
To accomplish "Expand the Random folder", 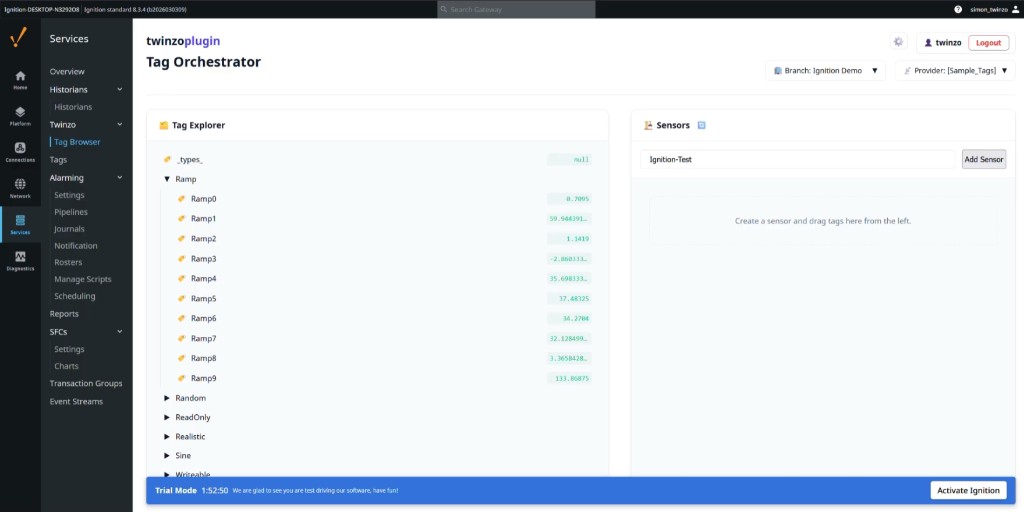I will coord(167,398).
